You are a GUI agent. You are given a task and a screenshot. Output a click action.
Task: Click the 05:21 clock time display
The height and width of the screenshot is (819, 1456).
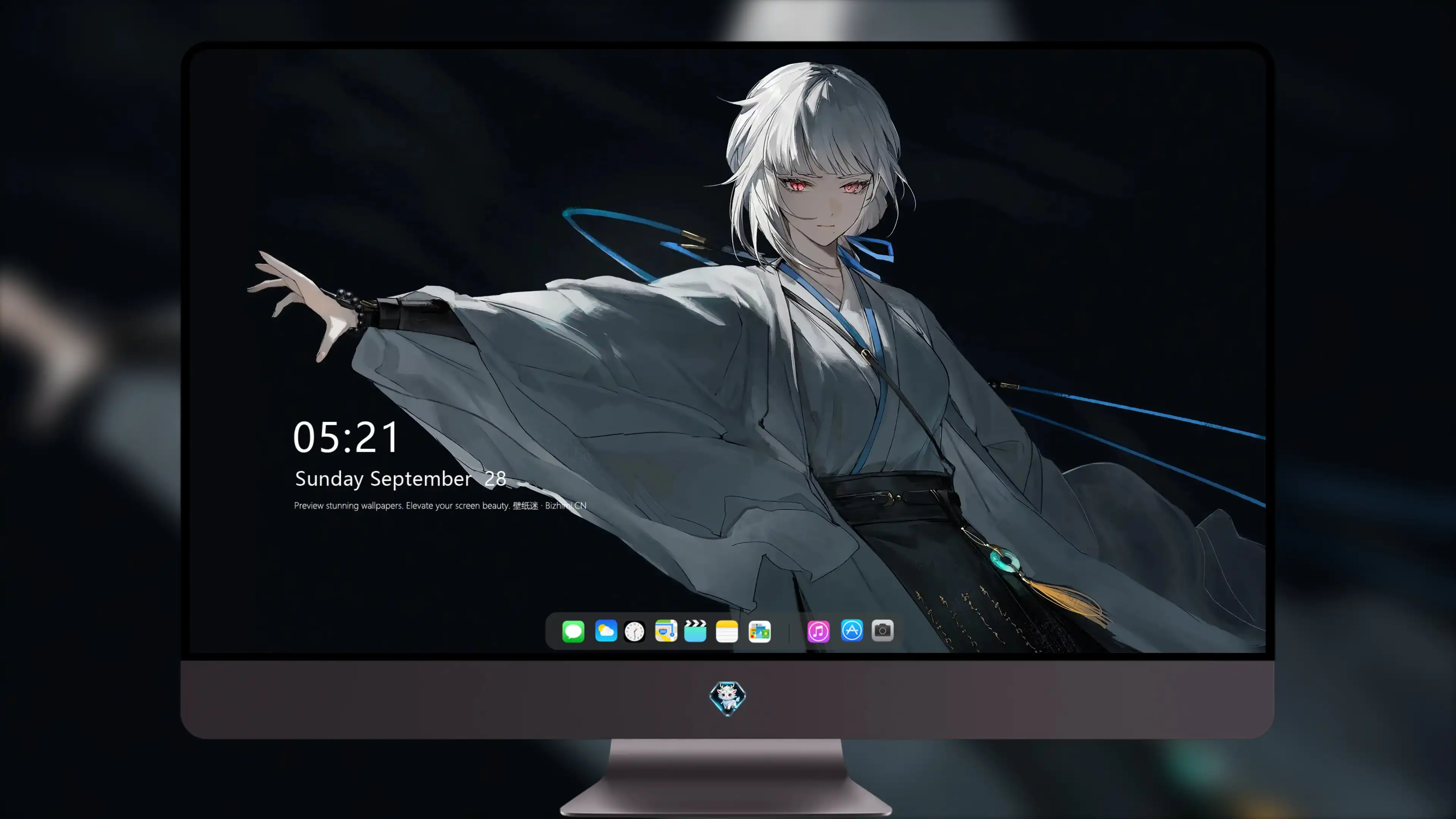[x=346, y=438]
